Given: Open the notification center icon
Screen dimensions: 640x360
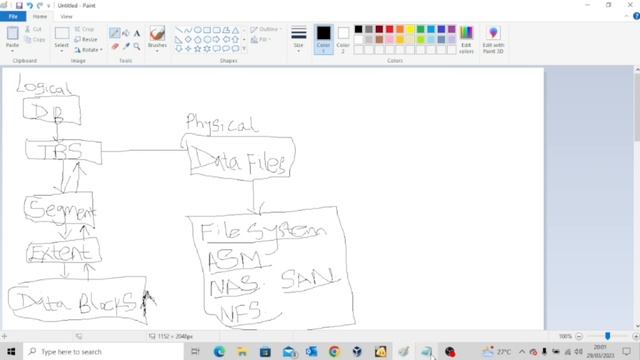Looking at the screenshot, I should pyautogui.click(x=627, y=351).
